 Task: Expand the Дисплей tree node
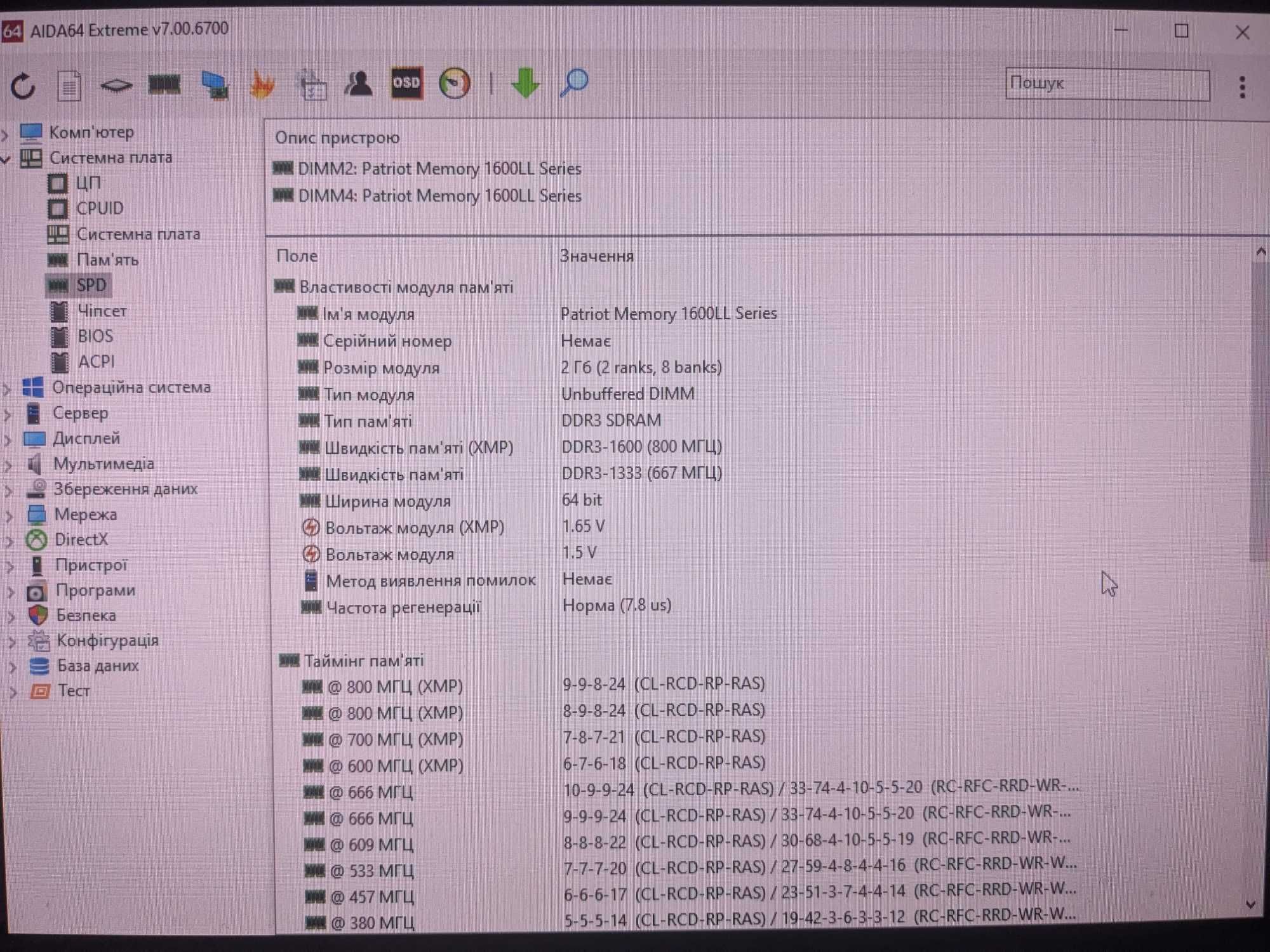point(8,440)
